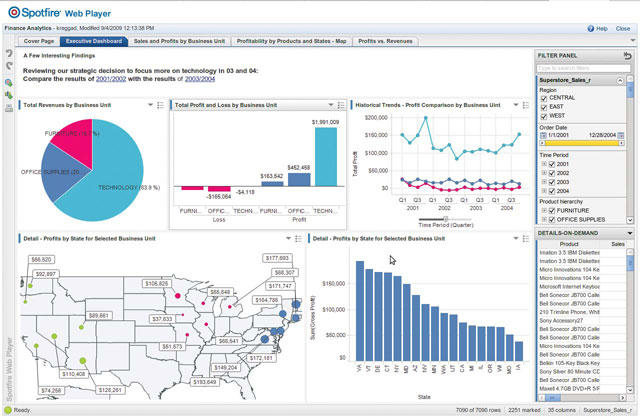
Task: Click the Undo arrow in the left toolbar
Action: (9, 53)
